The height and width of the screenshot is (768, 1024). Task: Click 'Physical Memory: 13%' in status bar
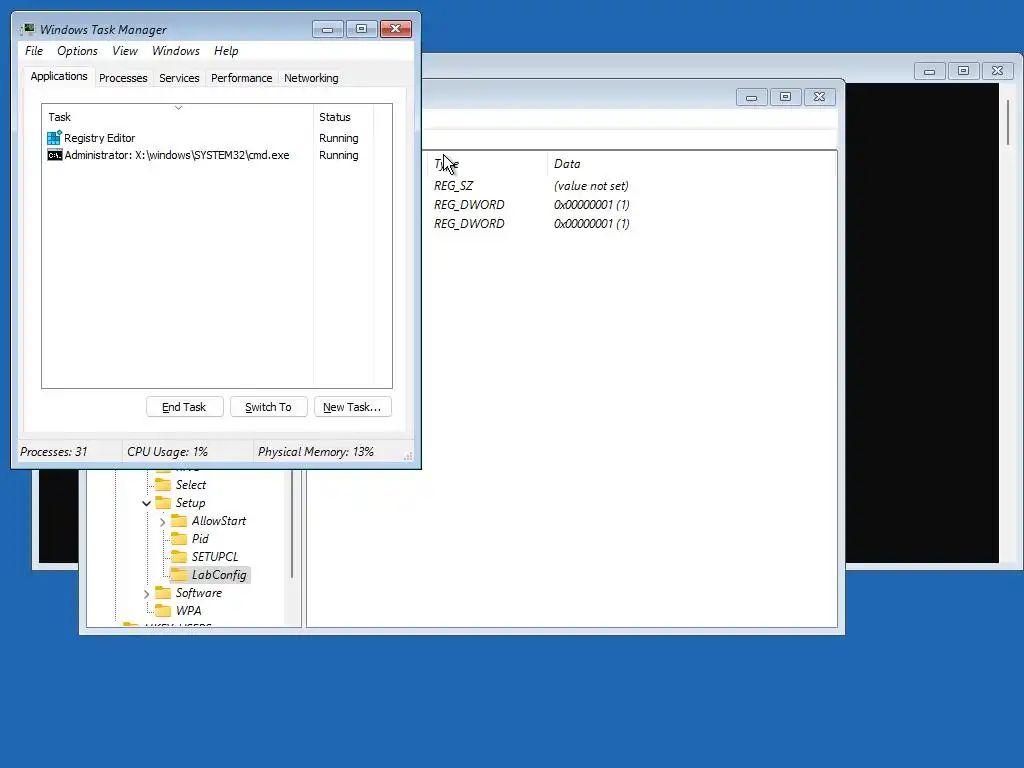(x=315, y=451)
